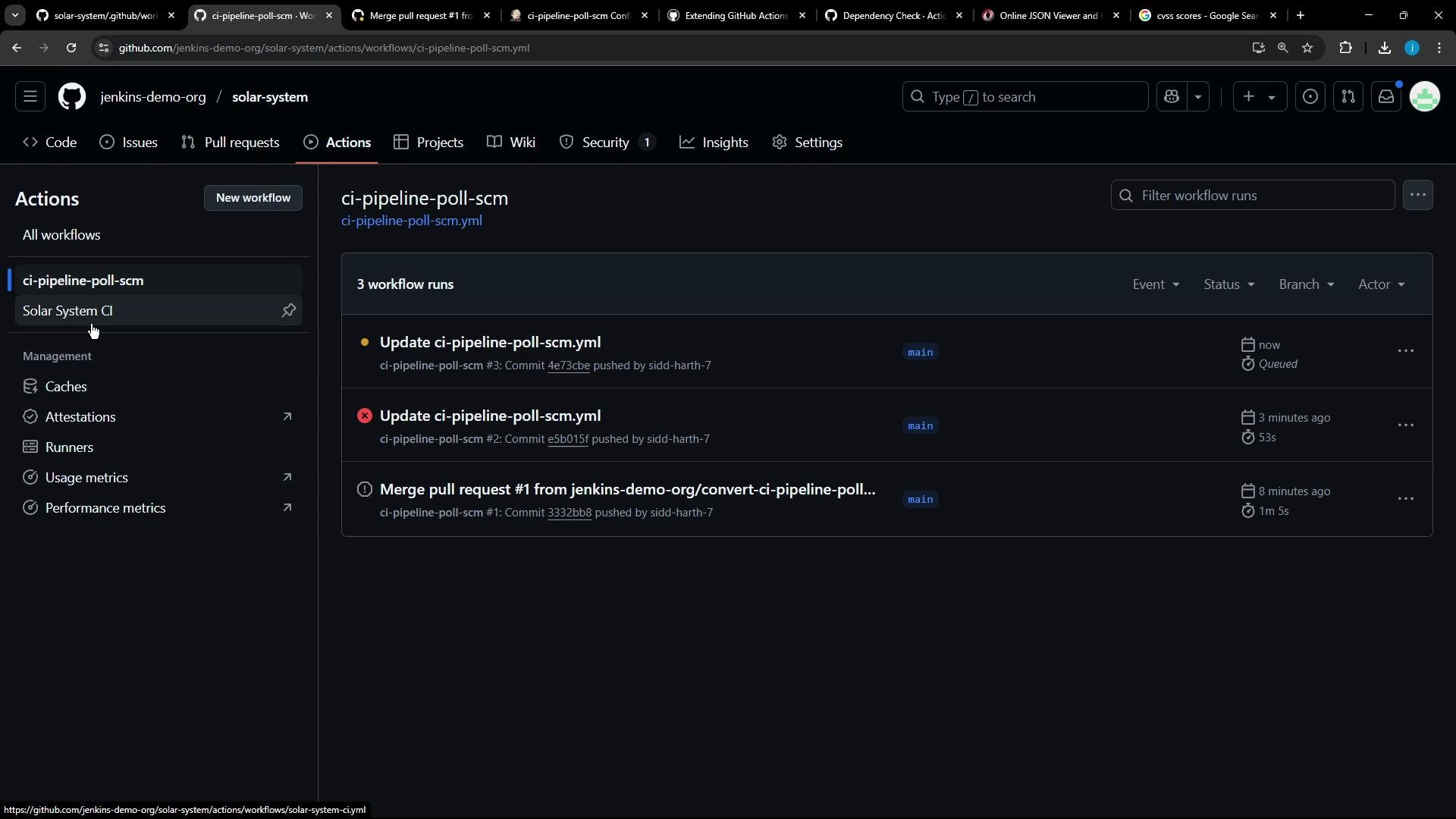This screenshot has width=1456, height=819.
Task: Switch to the Security tab
Action: point(607,143)
